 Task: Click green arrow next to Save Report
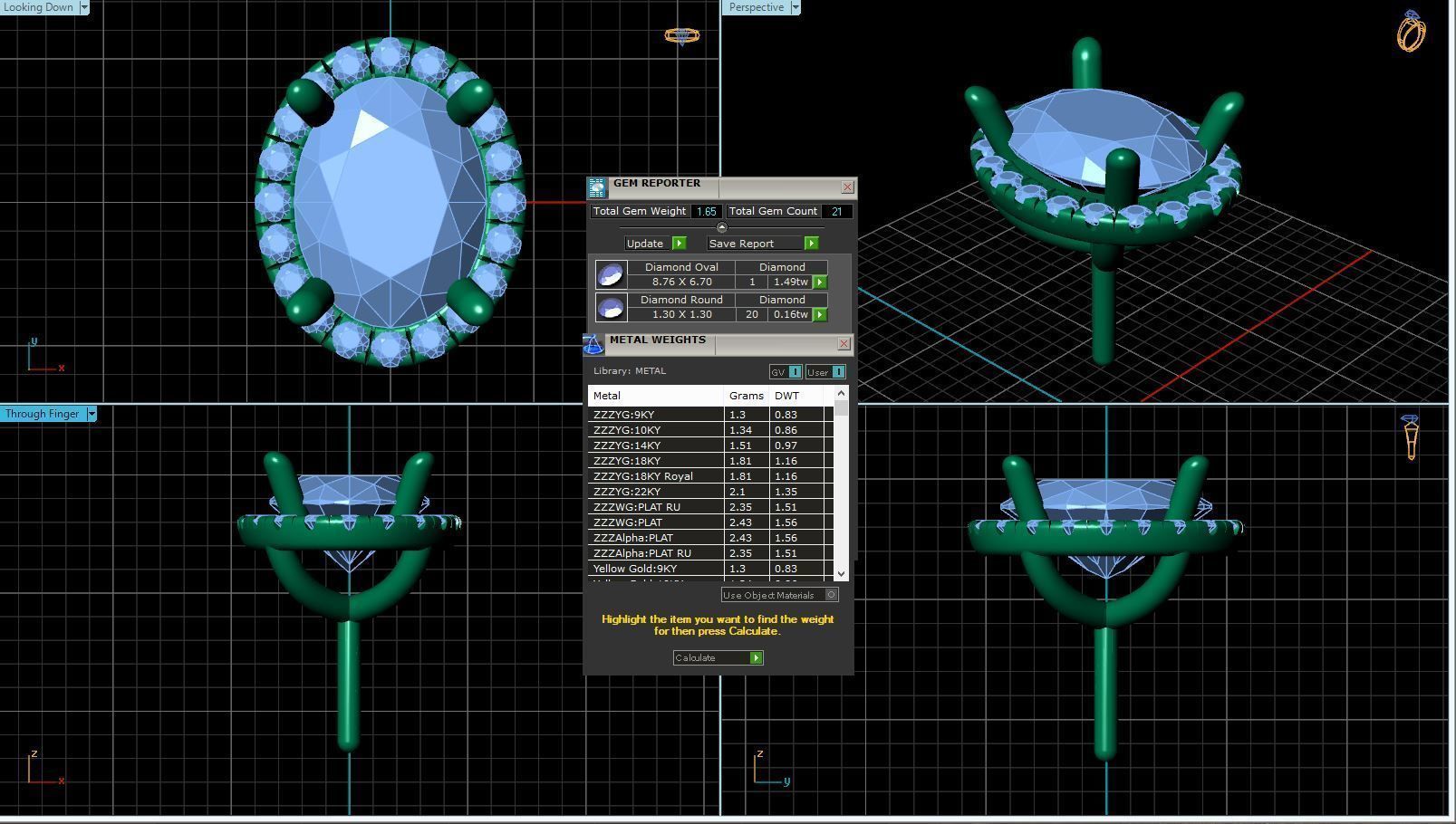coord(811,244)
